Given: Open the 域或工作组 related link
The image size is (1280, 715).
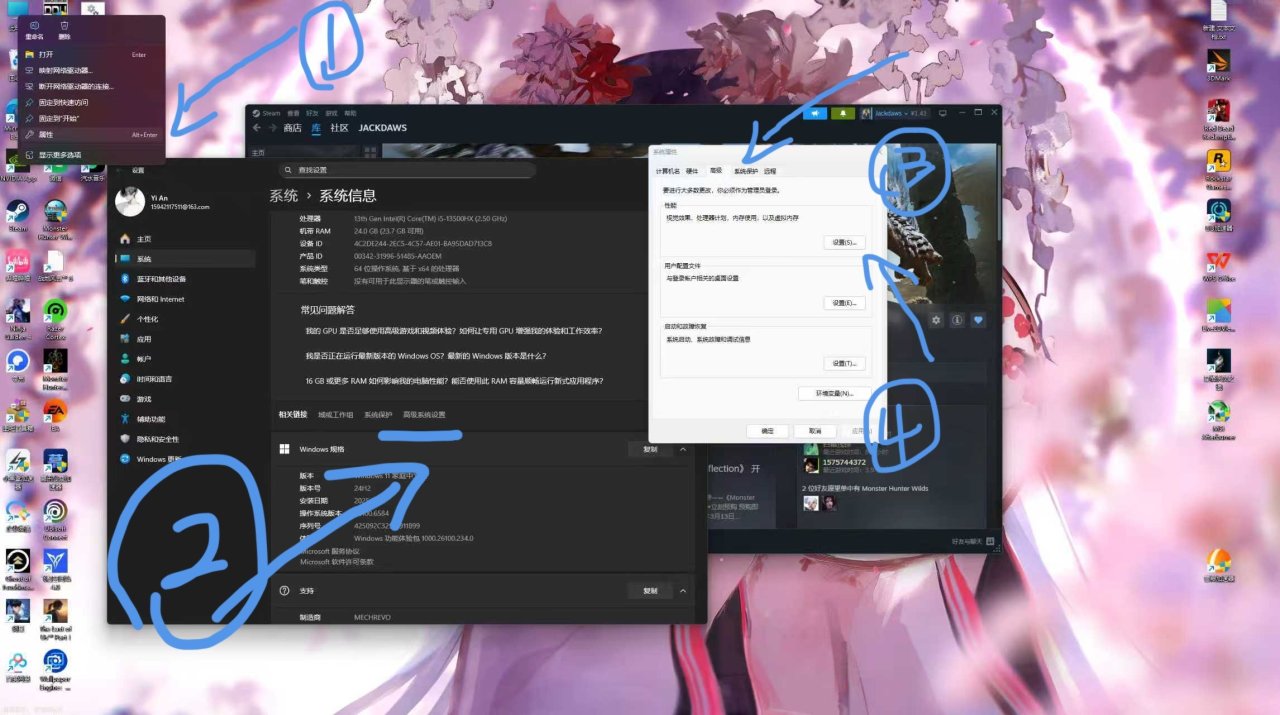Looking at the screenshot, I should (336, 414).
